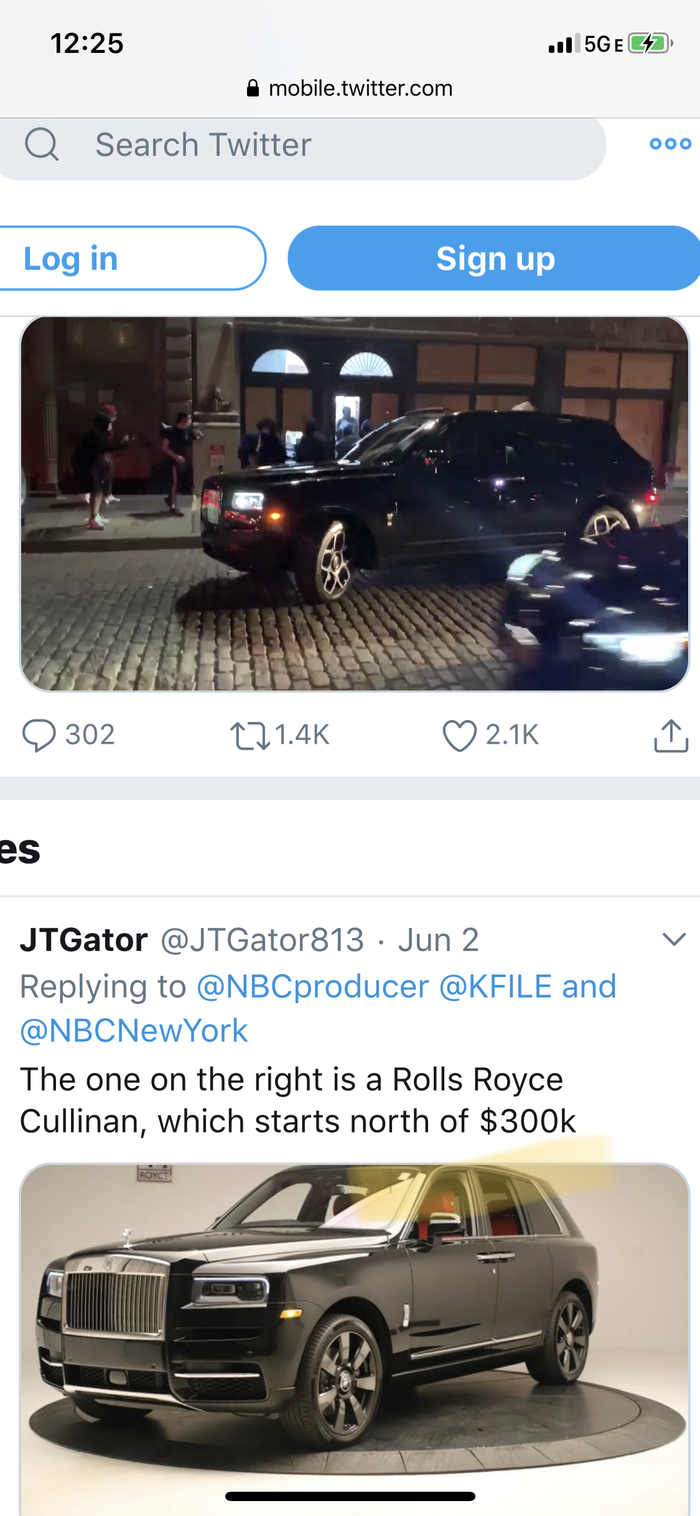700x1516 pixels.
Task: Open the Rolls Royce Cullinan showroom photo
Action: (x=354, y=1338)
